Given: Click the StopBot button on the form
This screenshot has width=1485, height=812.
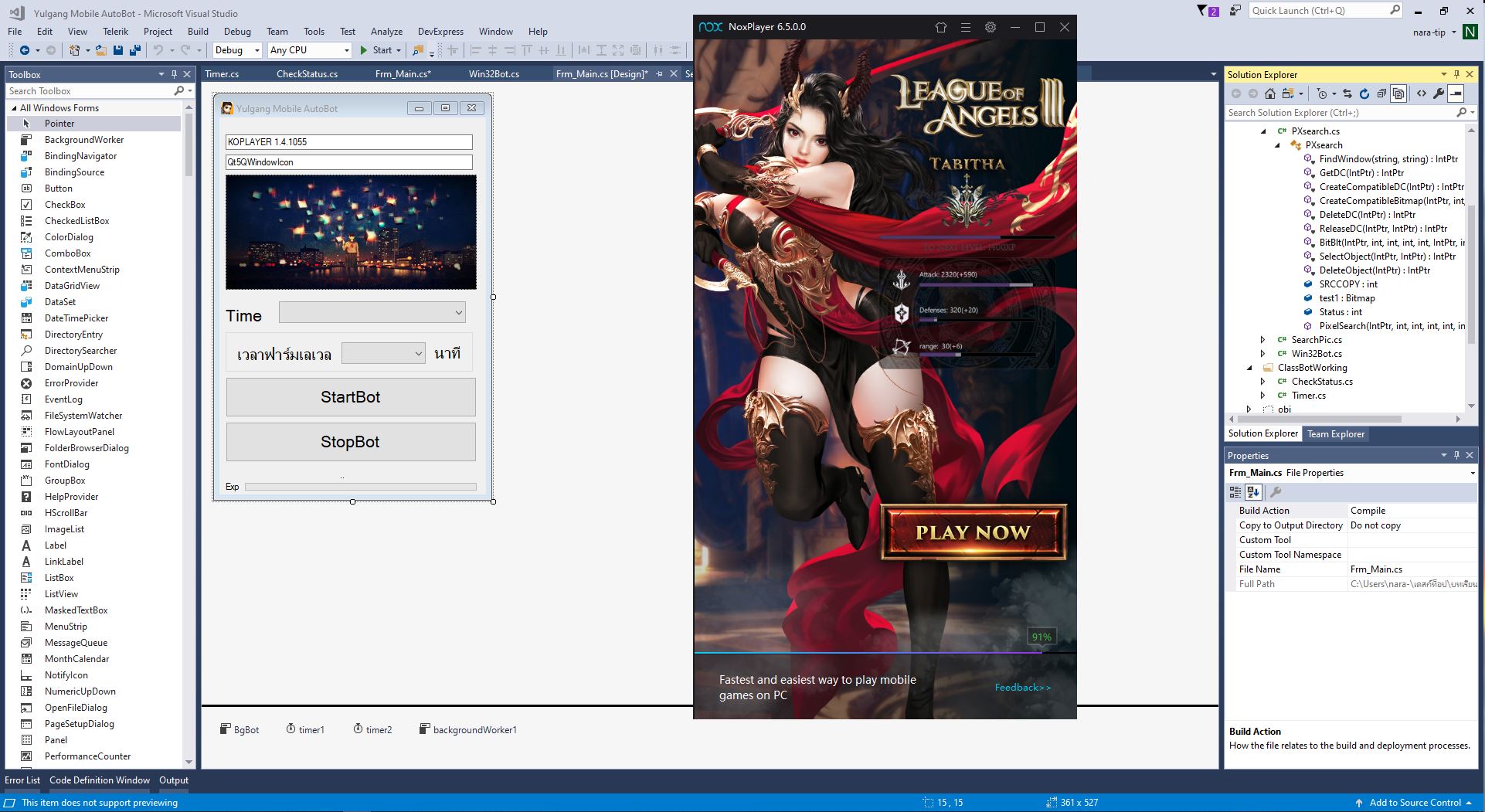Looking at the screenshot, I should coord(351,442).
